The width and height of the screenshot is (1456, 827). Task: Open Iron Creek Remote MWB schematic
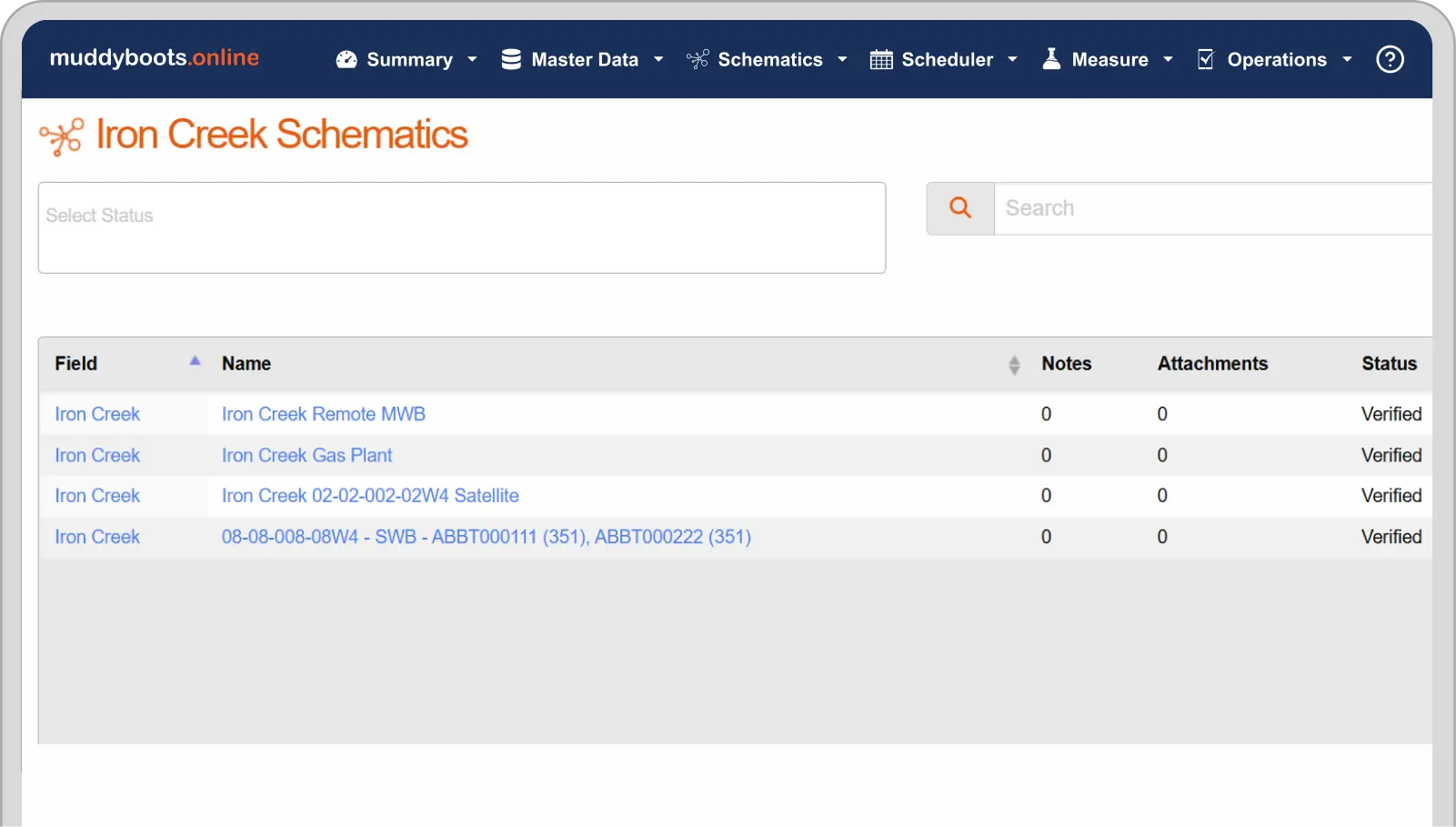pos(323,414)
